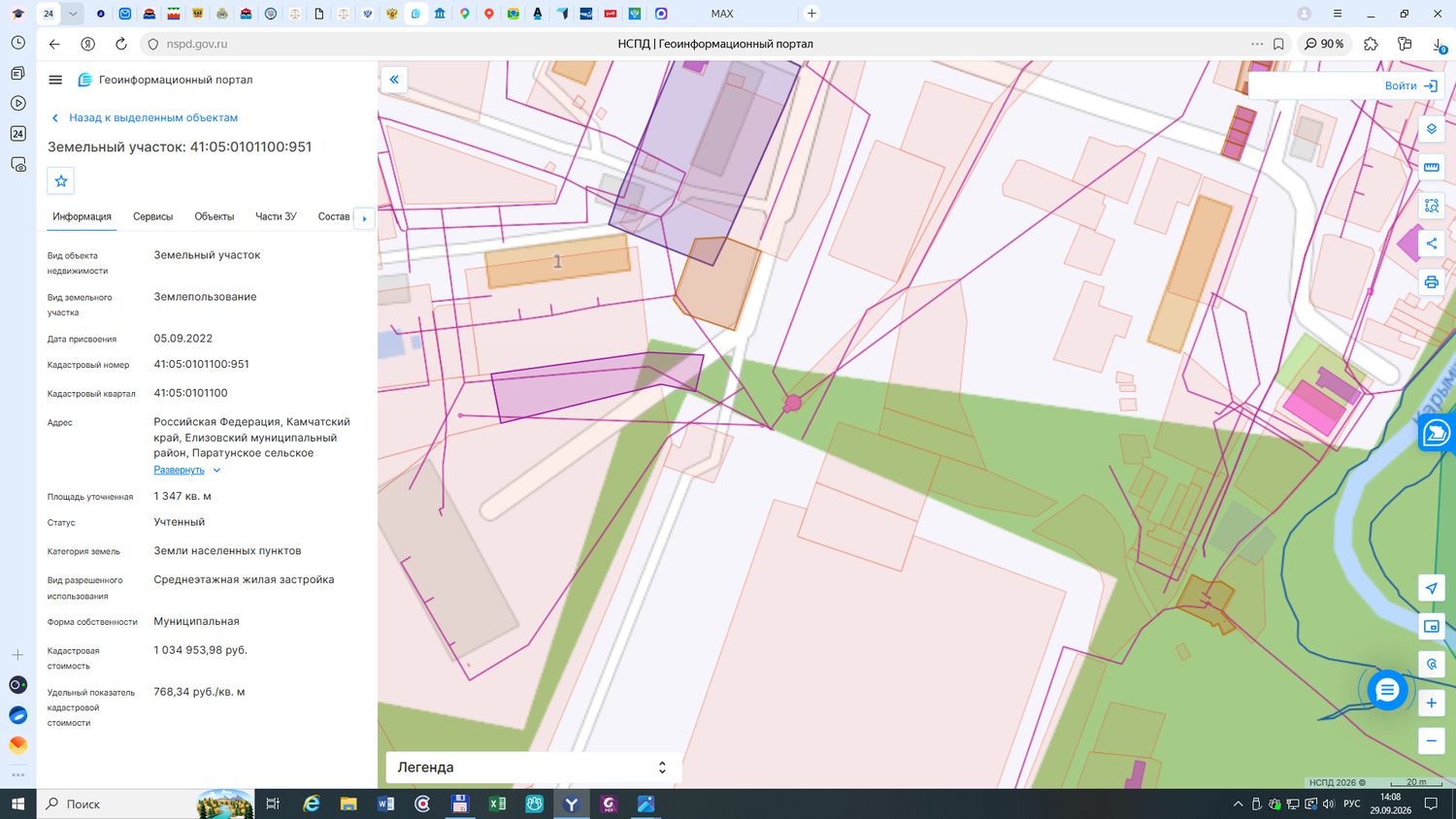The width and height of the screenshot is (1456, 819).
Task: Reload the browser page
Action: tap(120, 44)
